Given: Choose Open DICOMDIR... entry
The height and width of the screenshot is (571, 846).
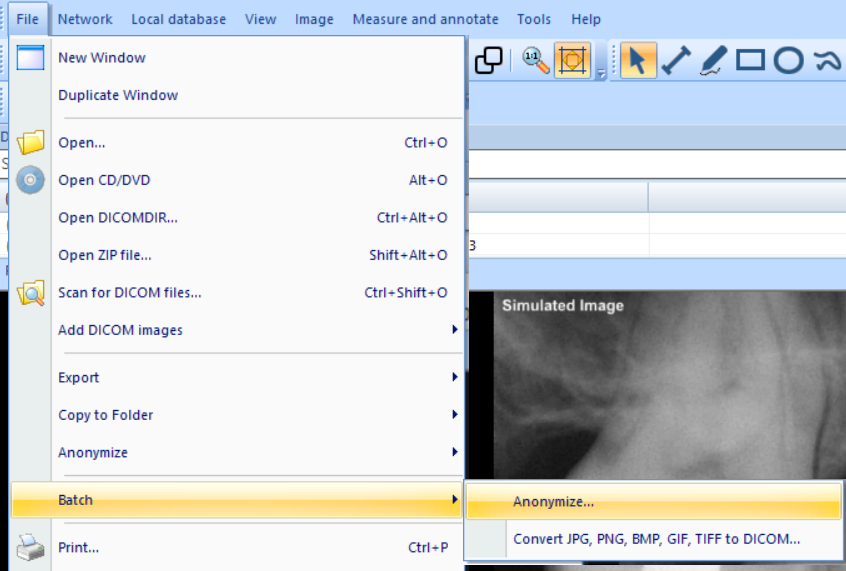Looking at the screenshot, I should click(237, 217).
